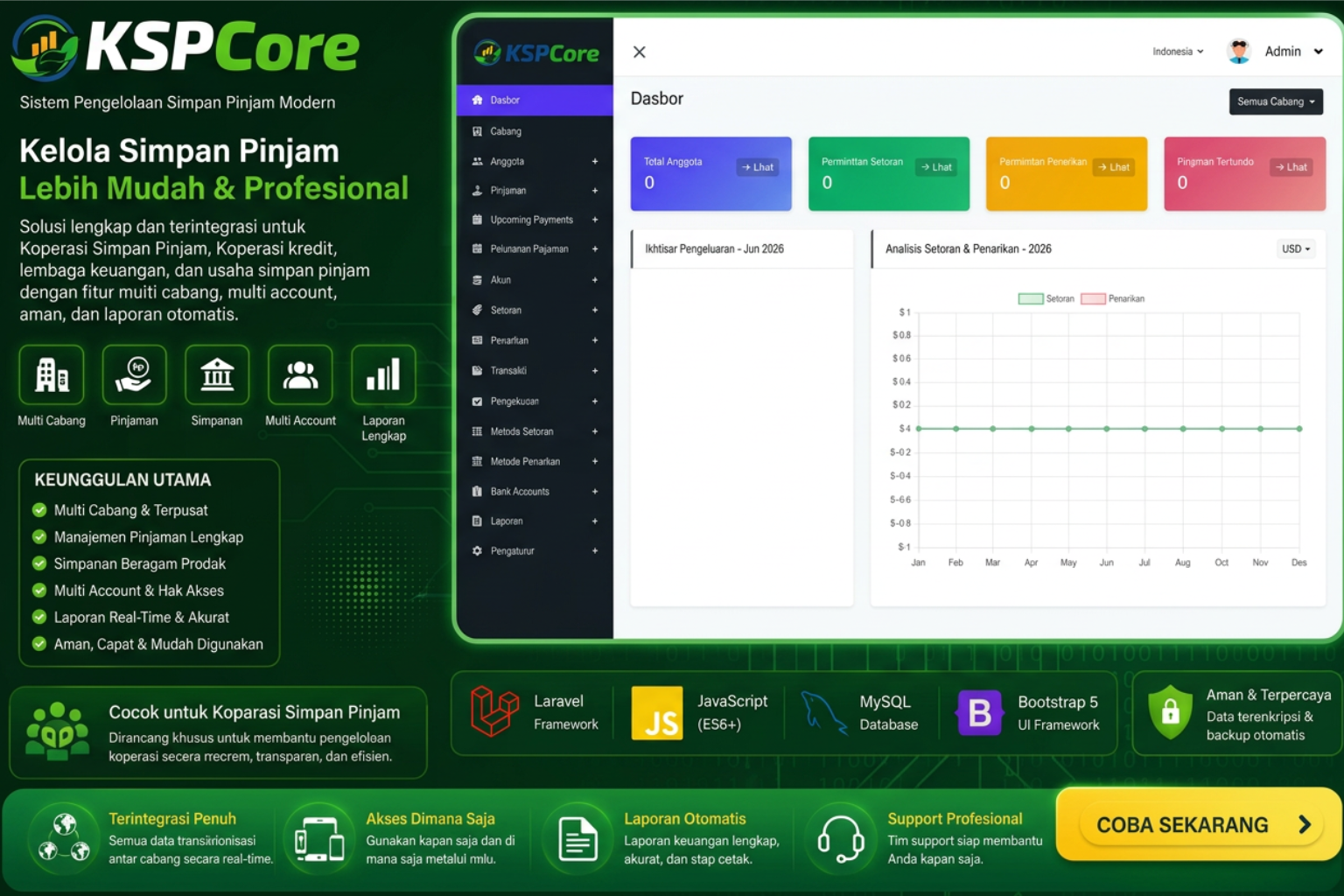Expand the Akun submenu plus sign
Viewport: 1344px width, 896px height.
595,280
